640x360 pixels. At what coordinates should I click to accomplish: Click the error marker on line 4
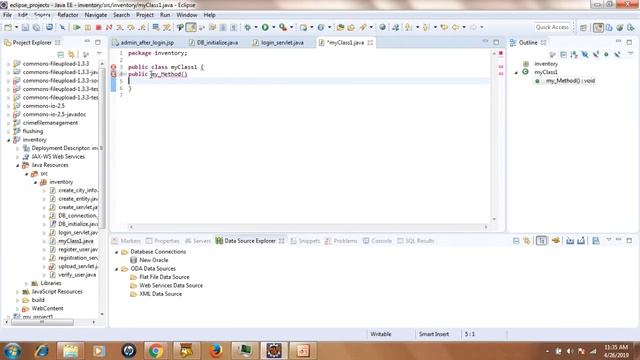coord(113,74)
